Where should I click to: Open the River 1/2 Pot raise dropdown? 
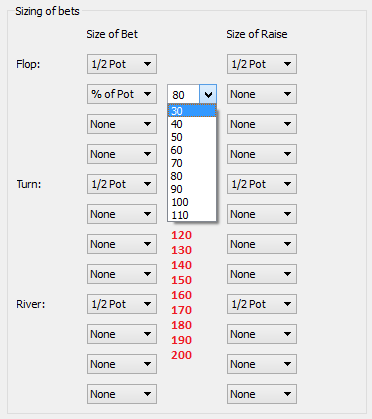262,304
